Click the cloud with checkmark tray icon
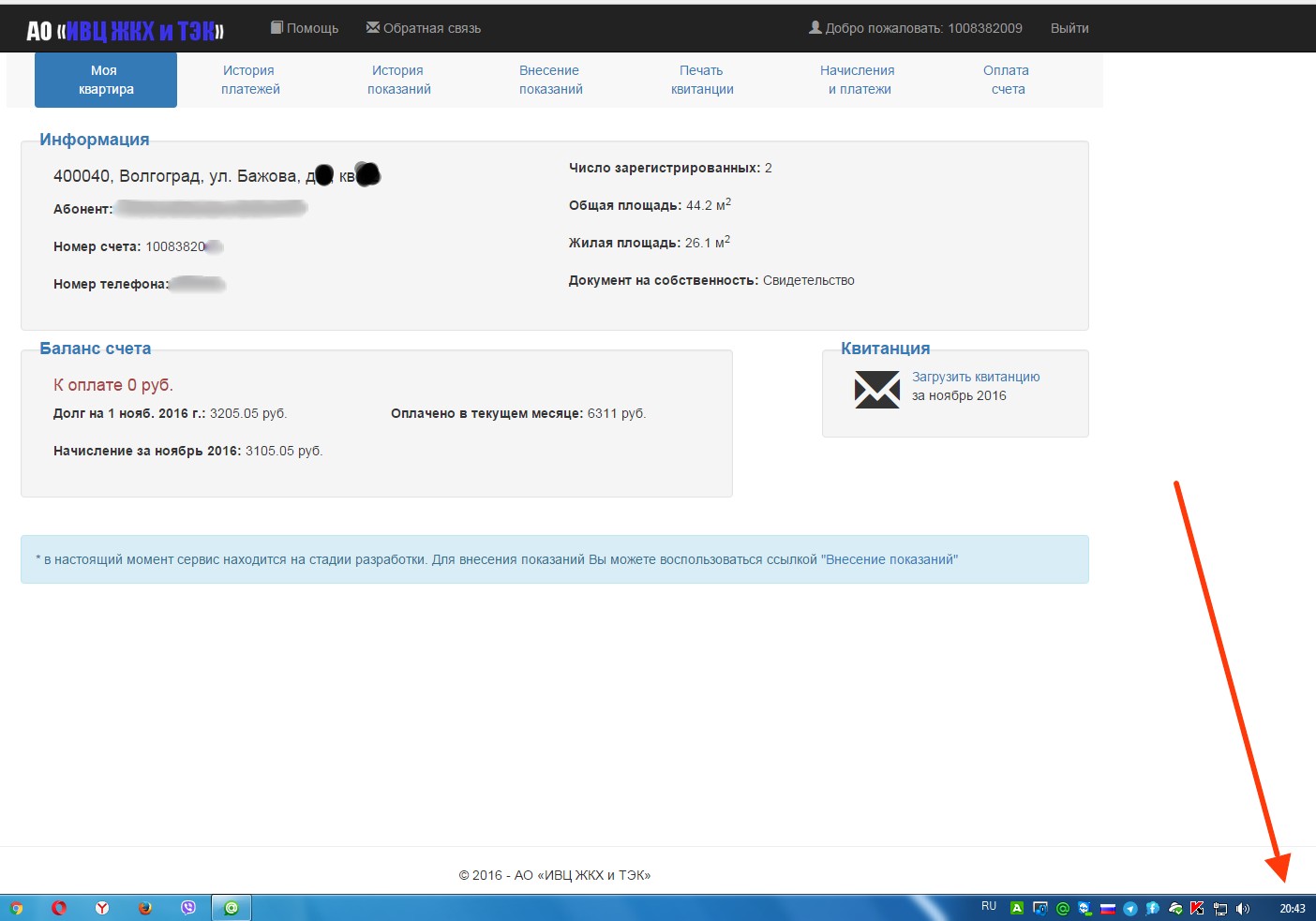Viewport: 1316px width, 921px height. click(1174, 908)
